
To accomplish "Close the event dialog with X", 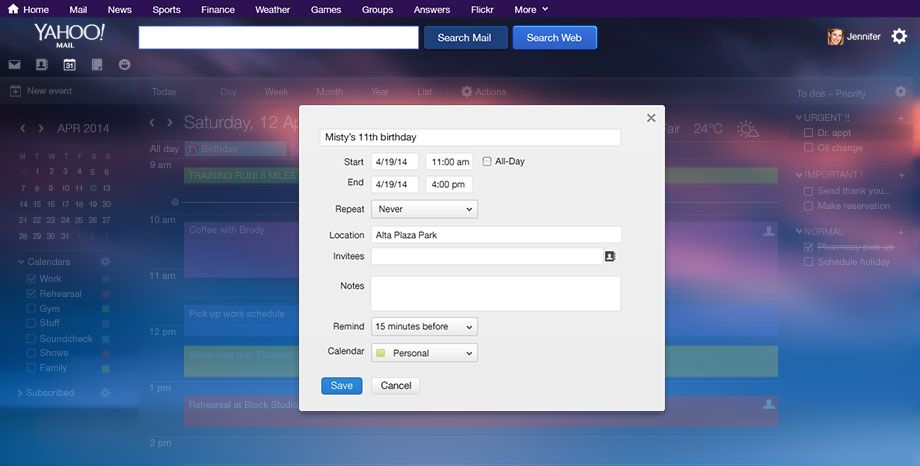I will (651, 118).
